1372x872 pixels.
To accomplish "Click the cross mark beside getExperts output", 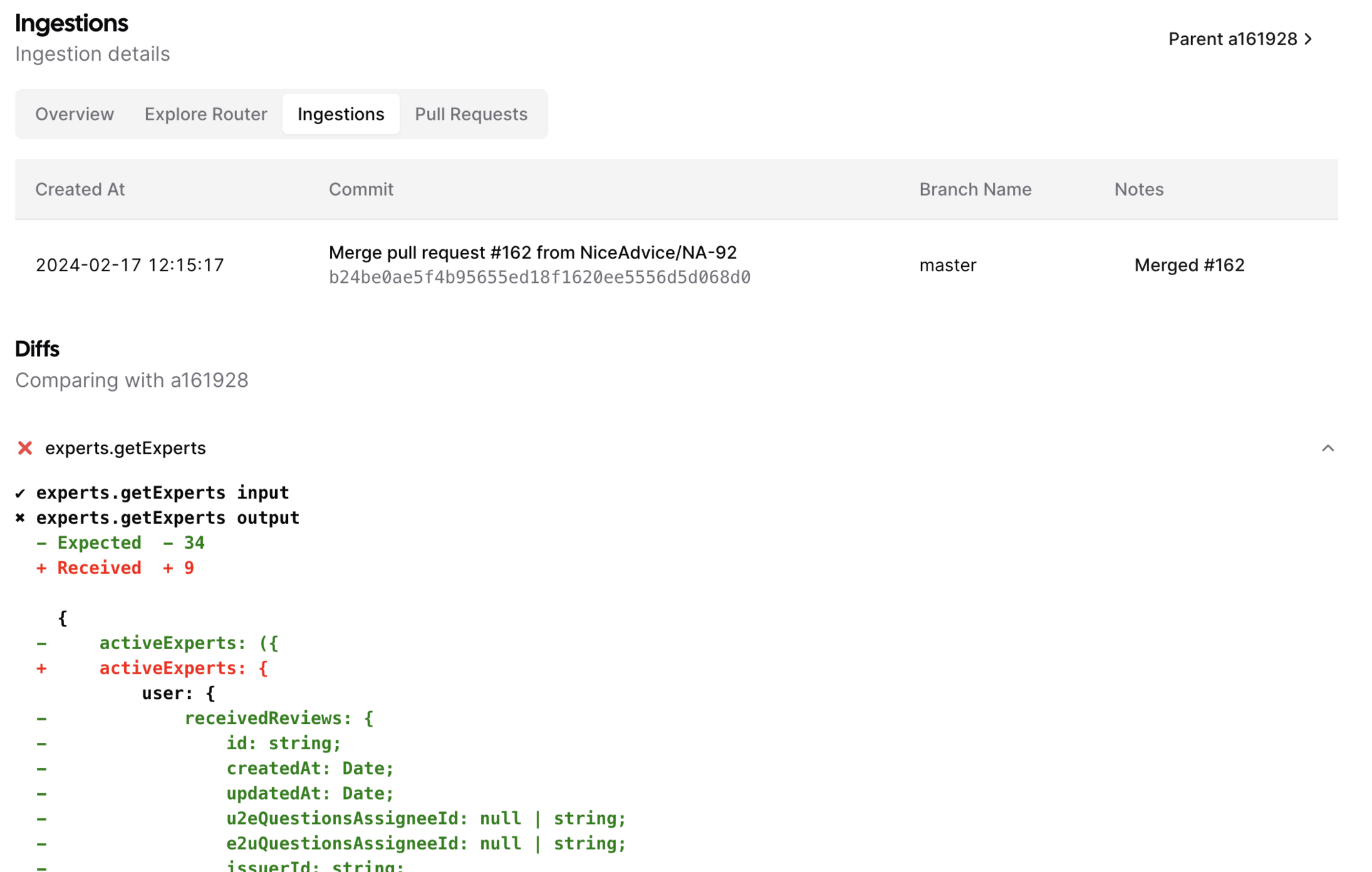I will pyautogui.click(x=20, y=518).
